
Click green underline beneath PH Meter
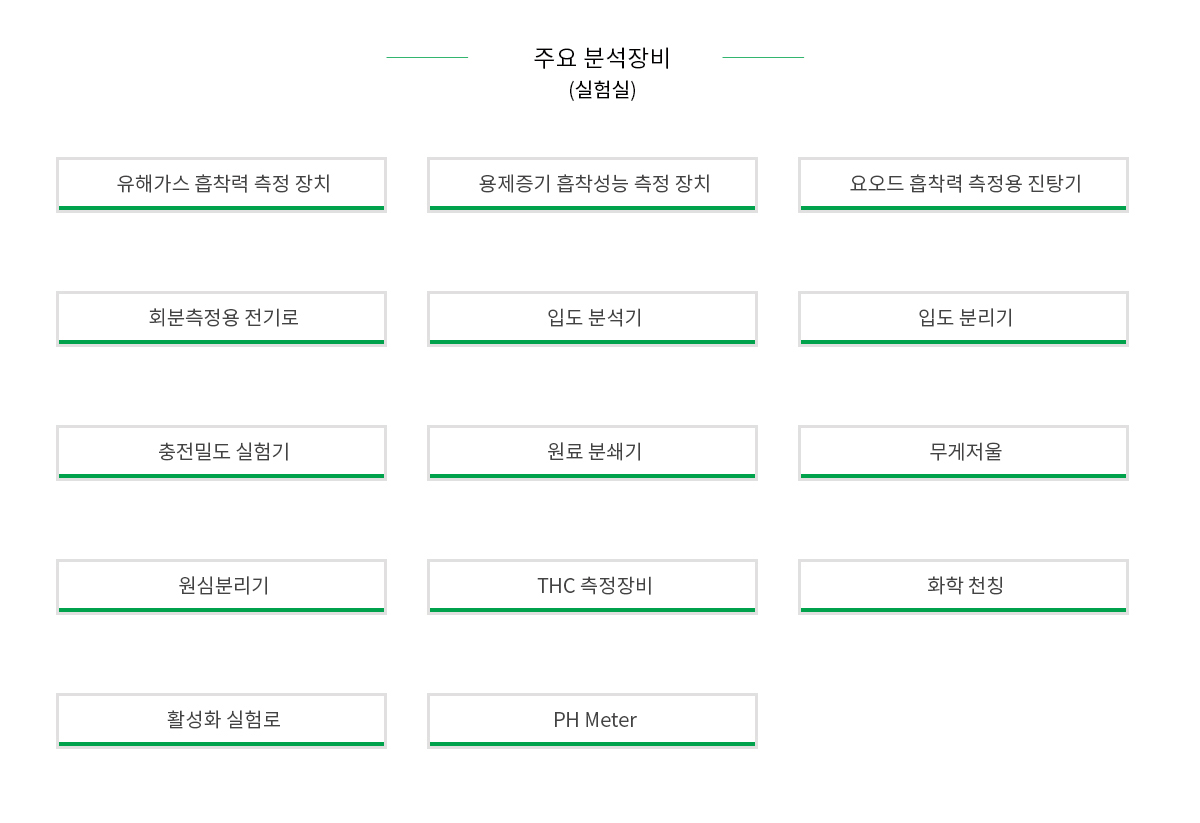click(x=592, y=744)
